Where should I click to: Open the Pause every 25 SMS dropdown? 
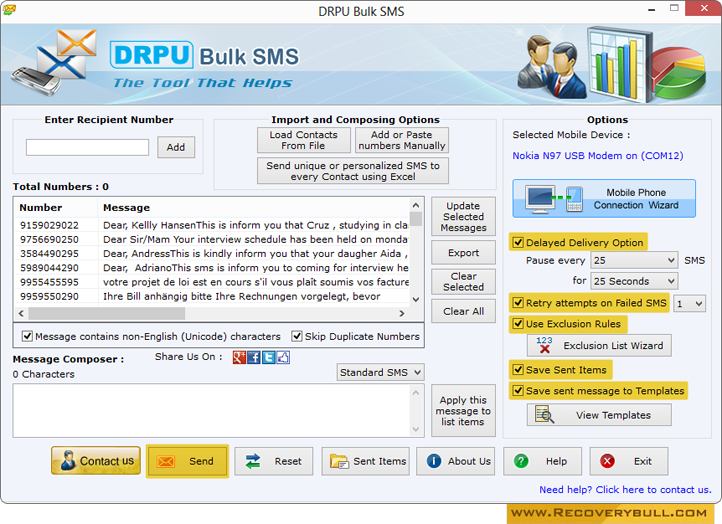(x=634, y=260)
